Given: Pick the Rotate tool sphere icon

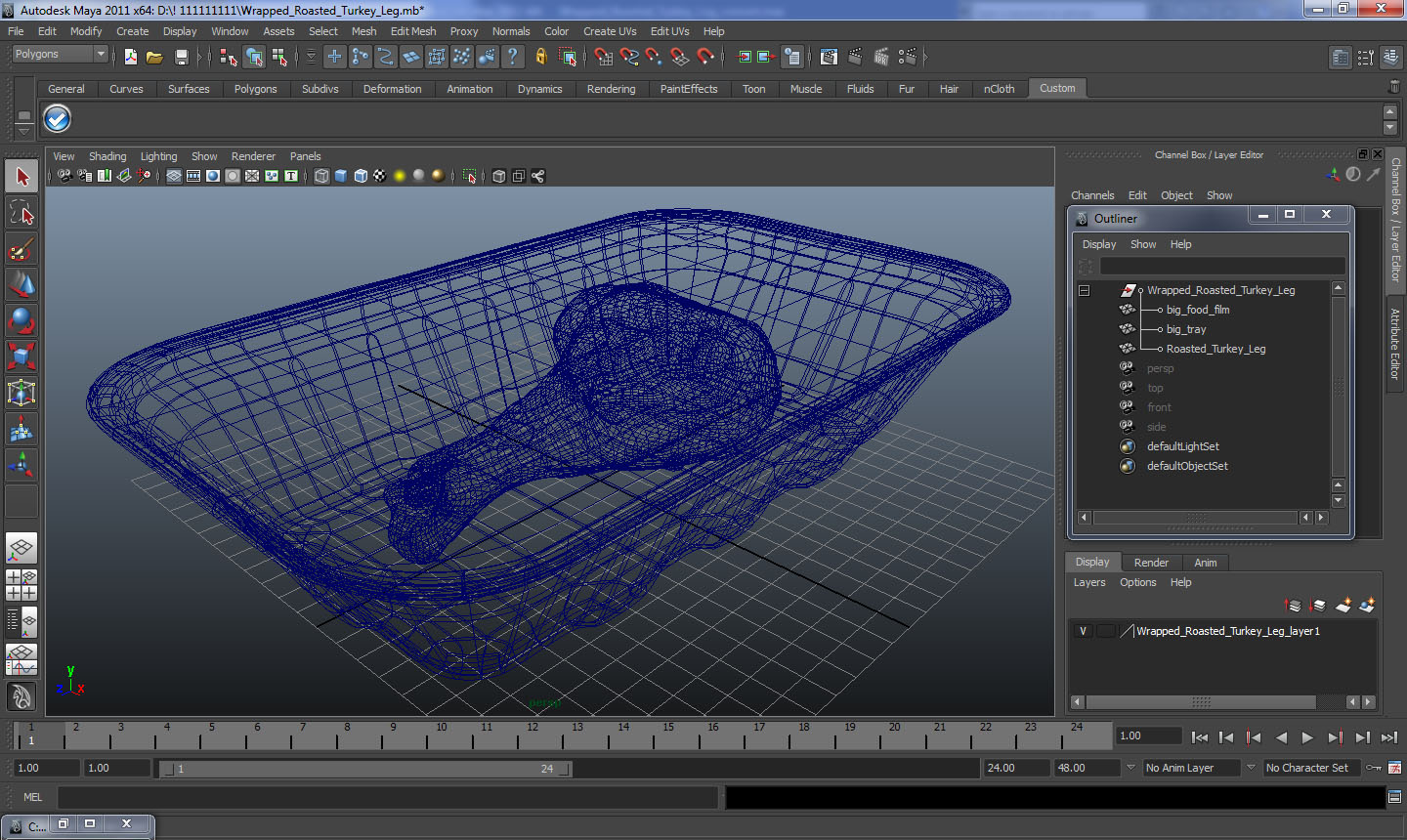Looking at the screenshot, I should pos(21,320).
